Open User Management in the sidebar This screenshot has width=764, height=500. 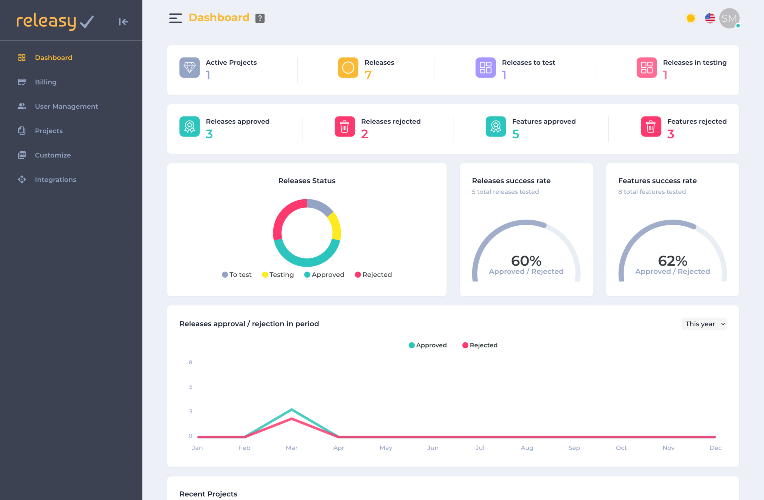pyautogui.click(x=66, y=106)
